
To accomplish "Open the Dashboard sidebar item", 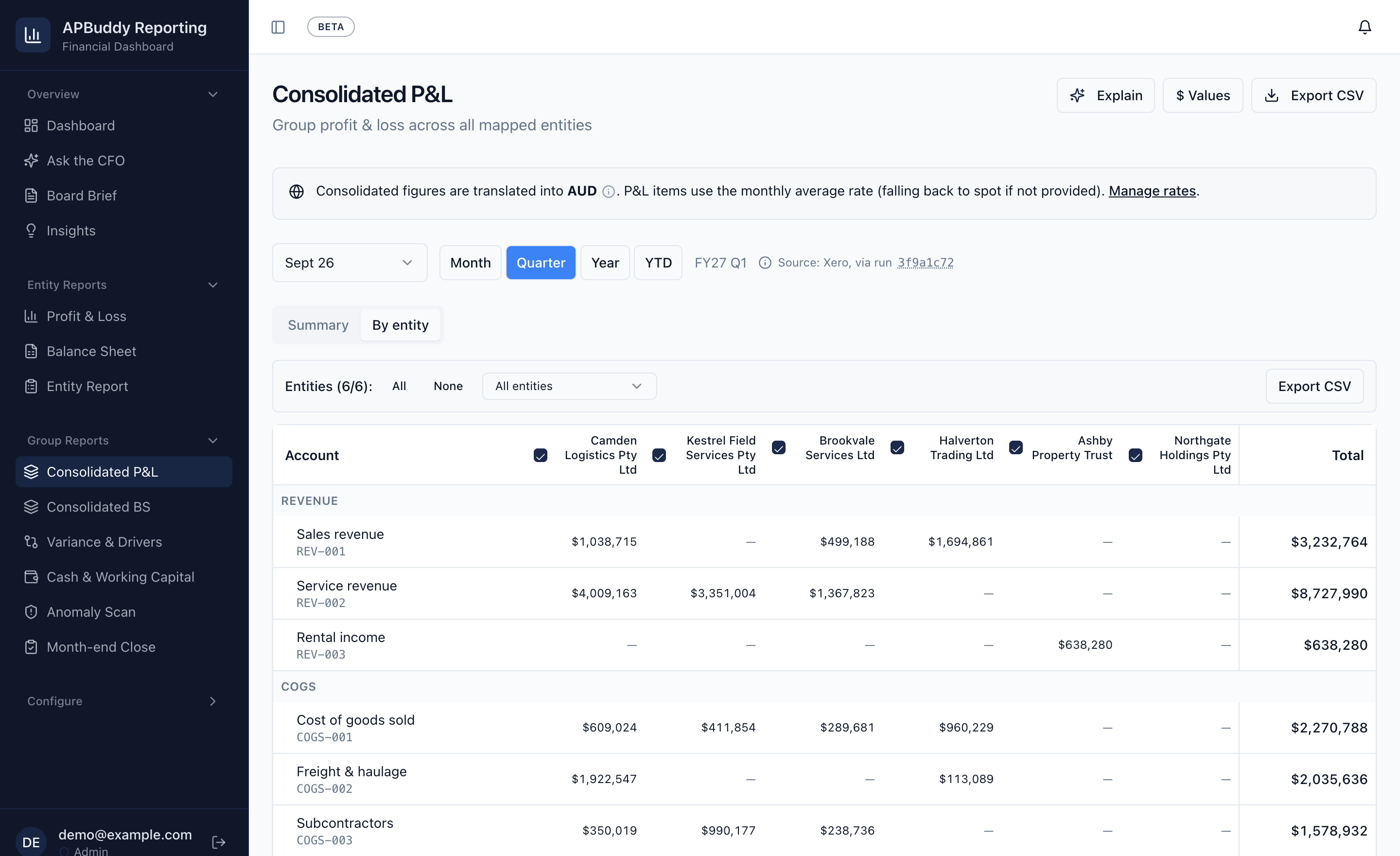I will click(124, 125).
